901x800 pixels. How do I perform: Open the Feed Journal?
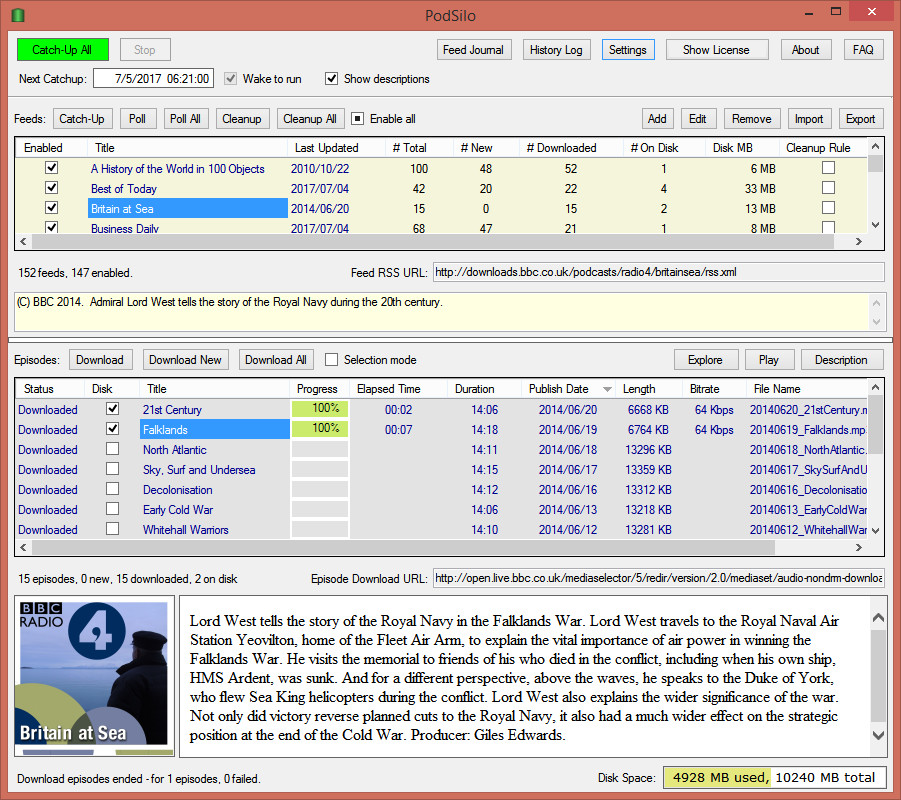pos(473,50)
